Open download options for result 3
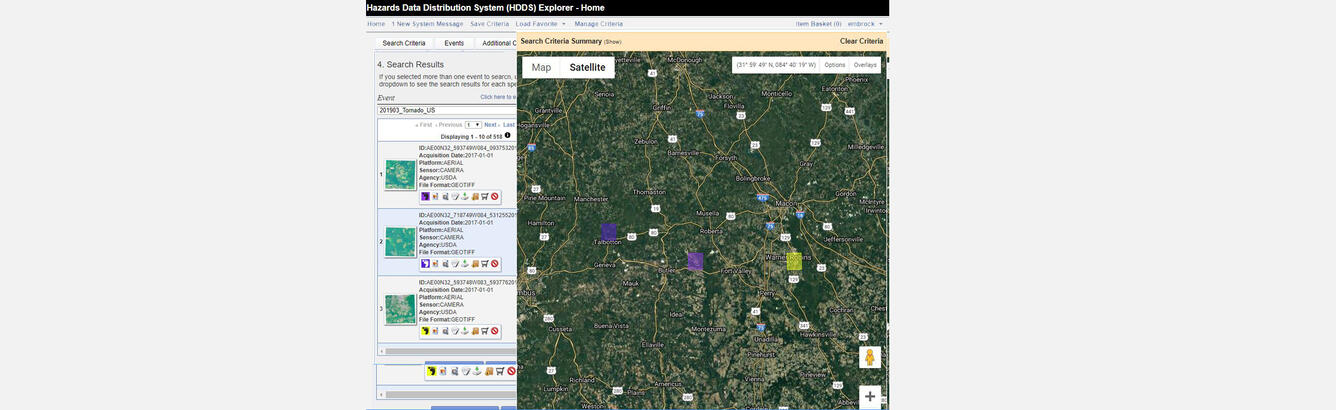1336x410 pixels. 465,330
